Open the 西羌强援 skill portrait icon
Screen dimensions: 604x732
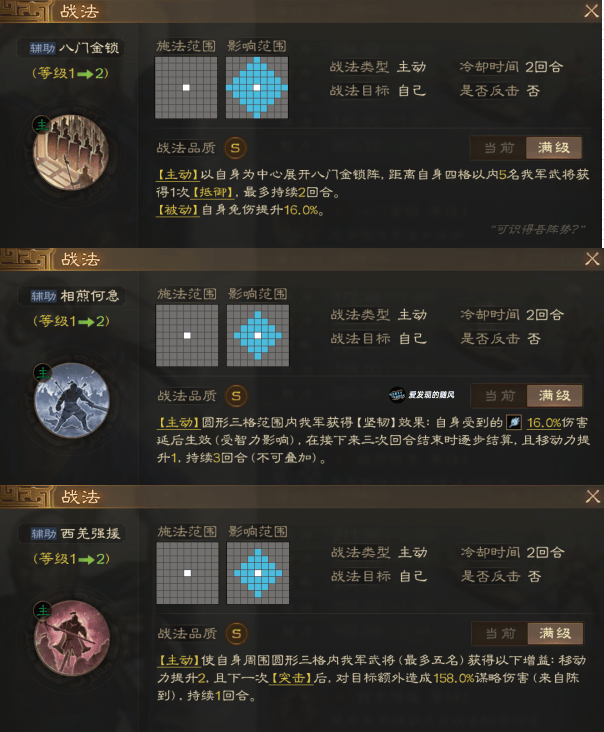pyautogui.click(x=72, y=638)
